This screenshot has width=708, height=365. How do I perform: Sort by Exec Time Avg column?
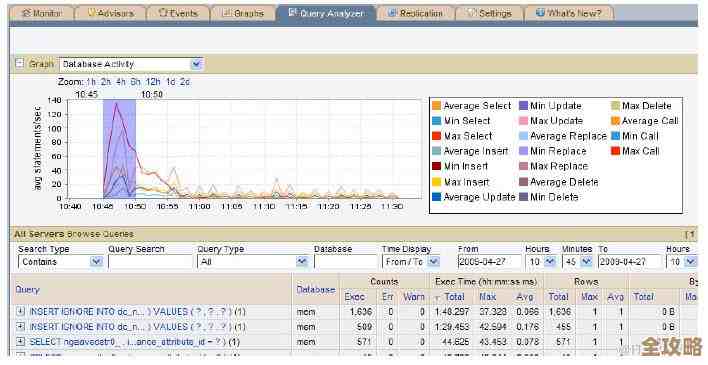(x=525, y=297)
